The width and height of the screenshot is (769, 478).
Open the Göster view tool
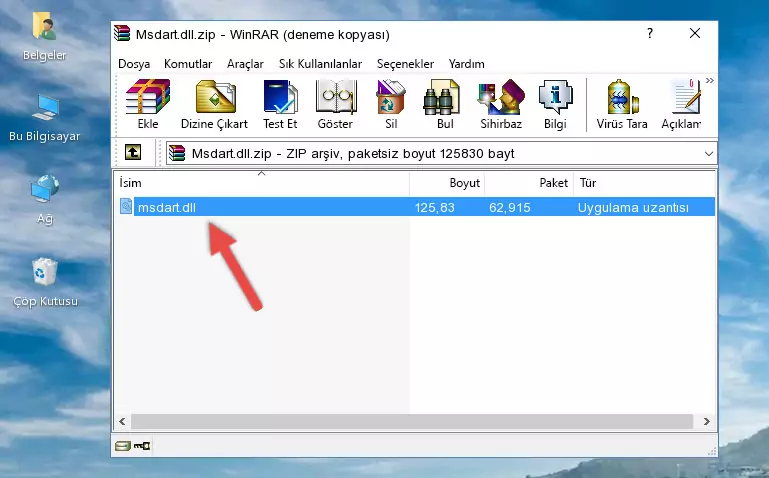(x=335, y=104)
